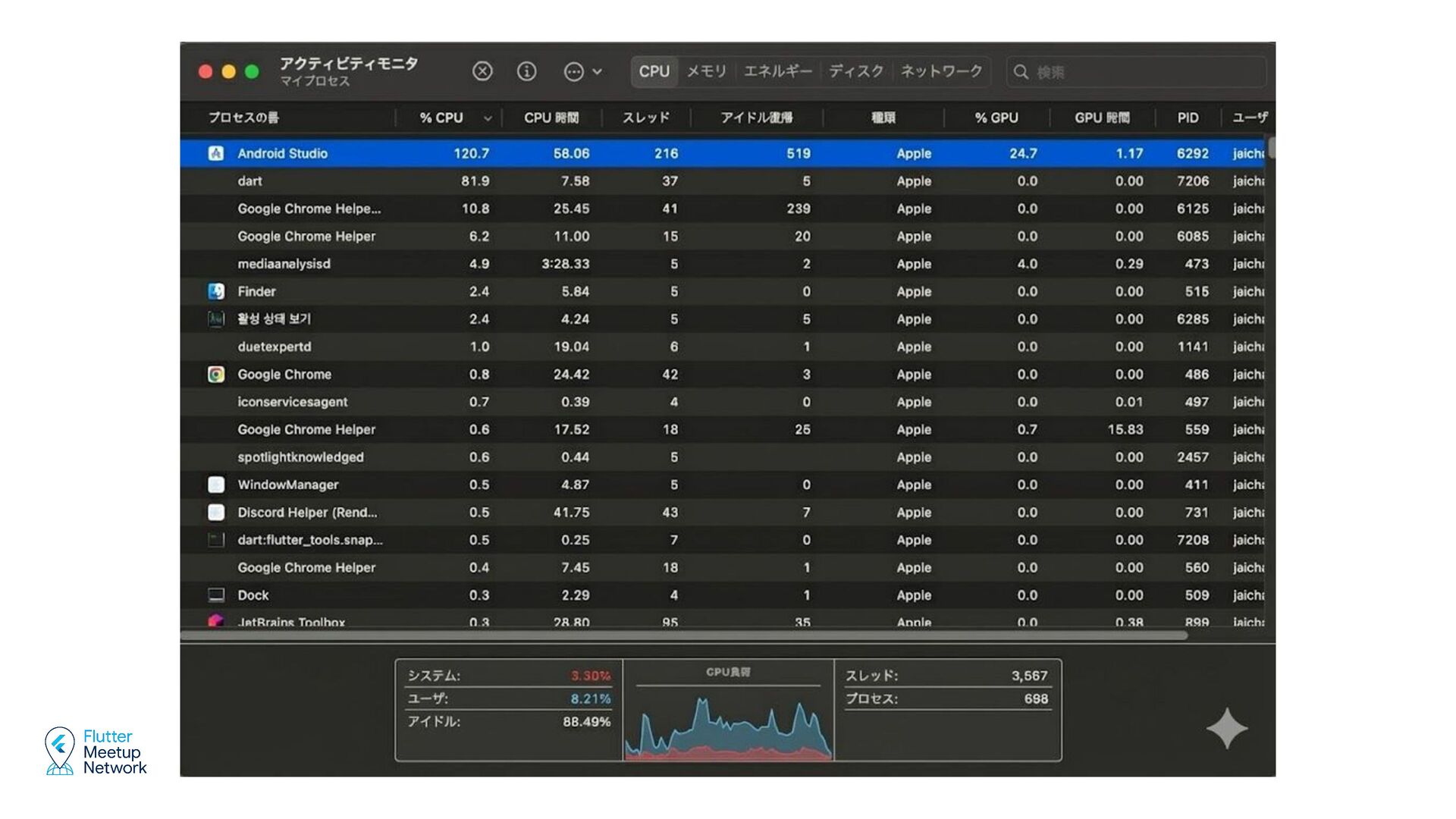Viewport: 1456px width, 819px height.
Task: Click the ellipsis more-options icon
Action: click(574, 71)
